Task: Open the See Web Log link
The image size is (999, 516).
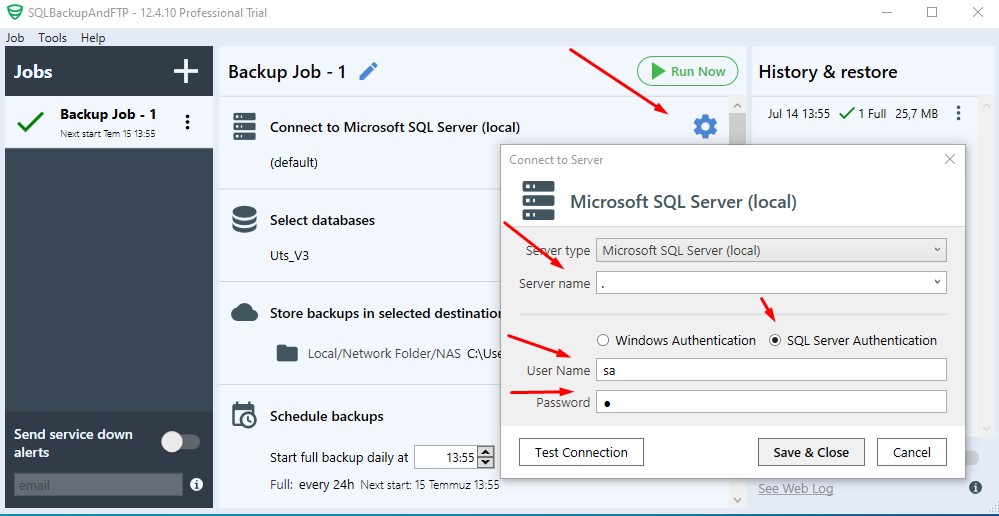Action: (x=795, y=489)
